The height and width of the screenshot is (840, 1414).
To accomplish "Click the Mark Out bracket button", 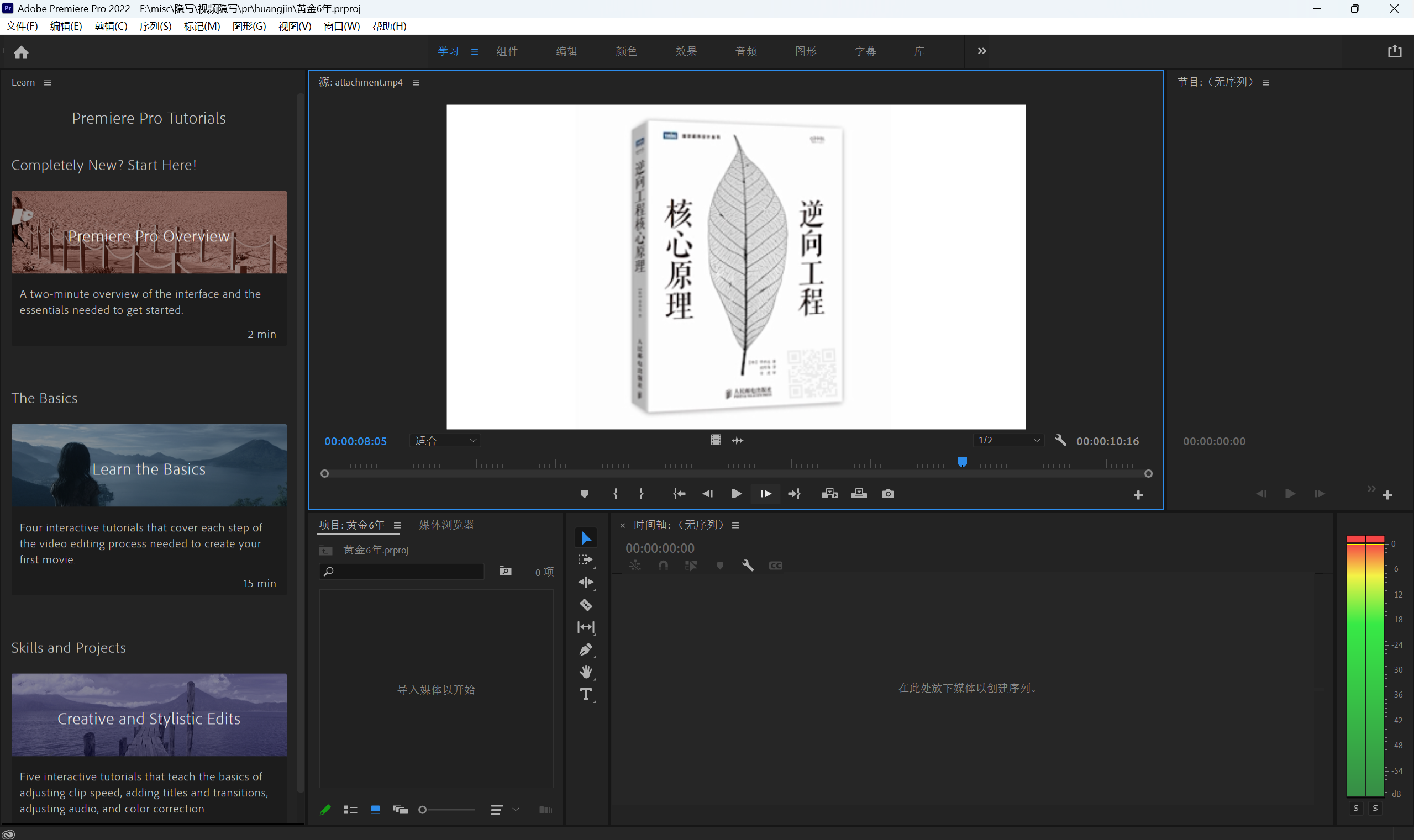I will coord(641,494).
